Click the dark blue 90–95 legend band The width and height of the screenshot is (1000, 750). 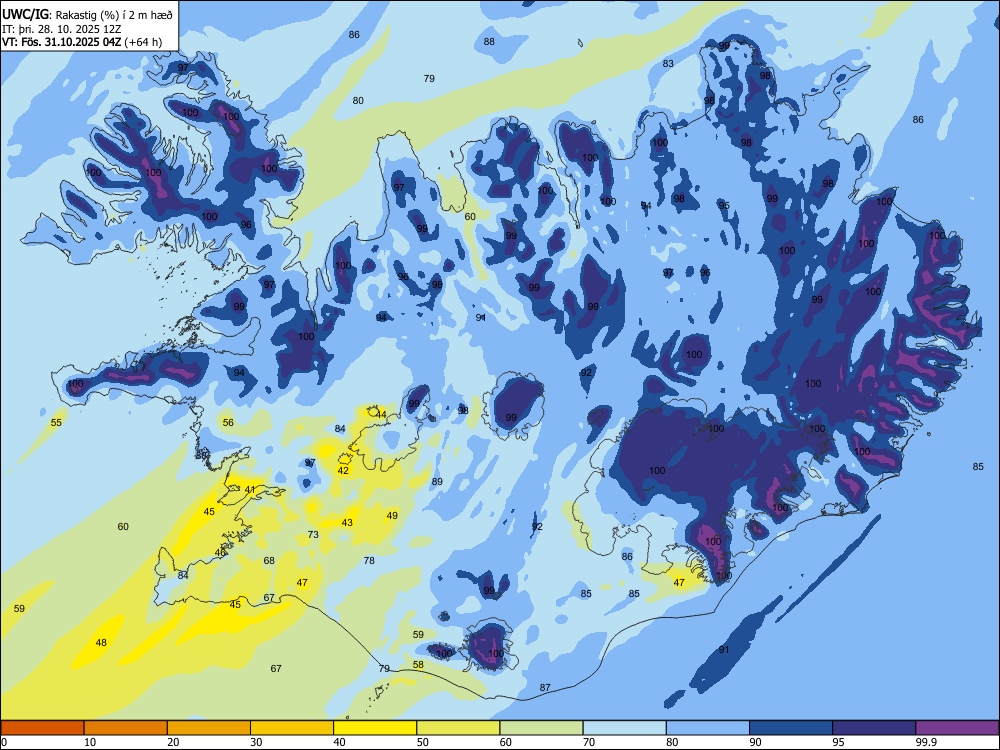click(791, 728)
